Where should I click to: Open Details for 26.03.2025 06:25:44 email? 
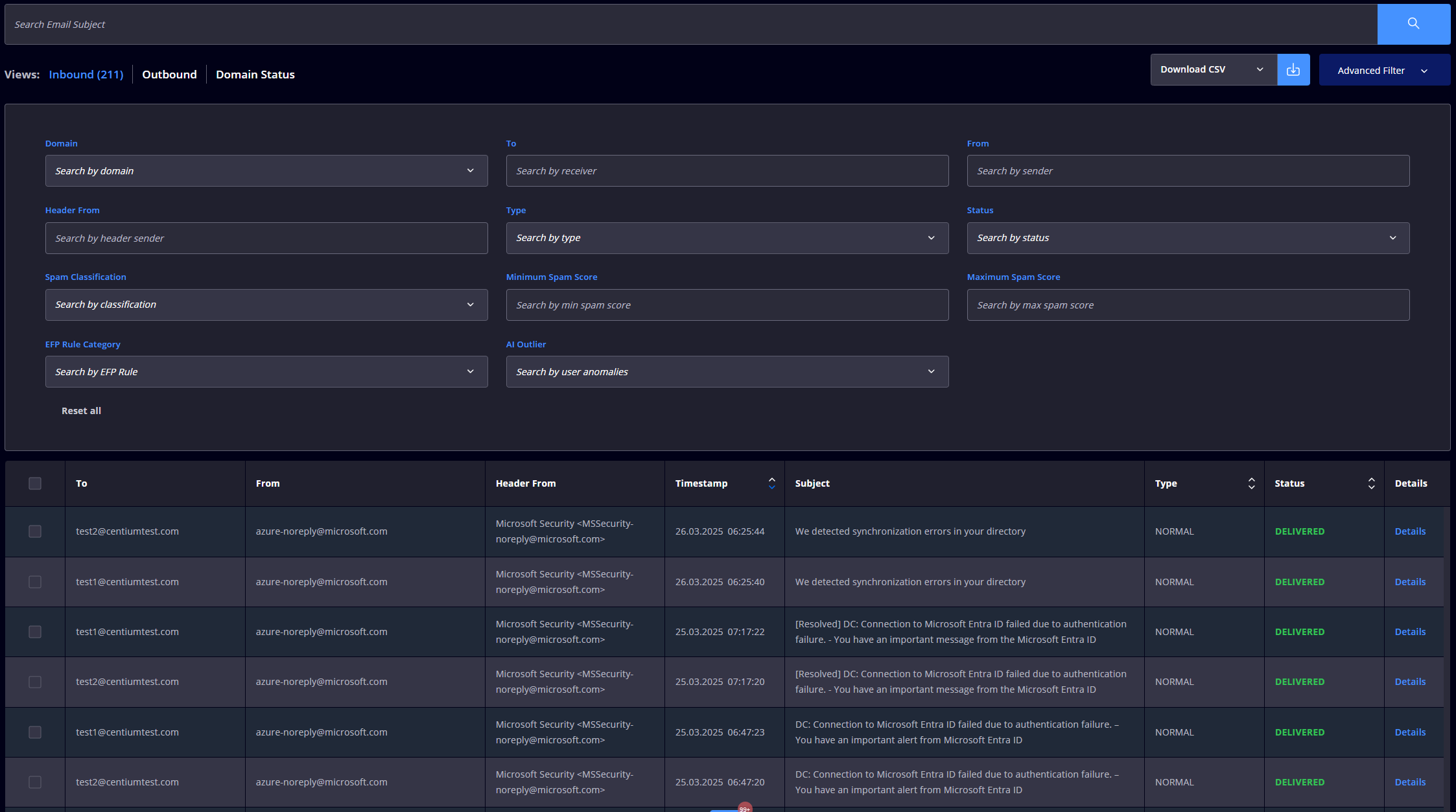(x=1410, y=531)
